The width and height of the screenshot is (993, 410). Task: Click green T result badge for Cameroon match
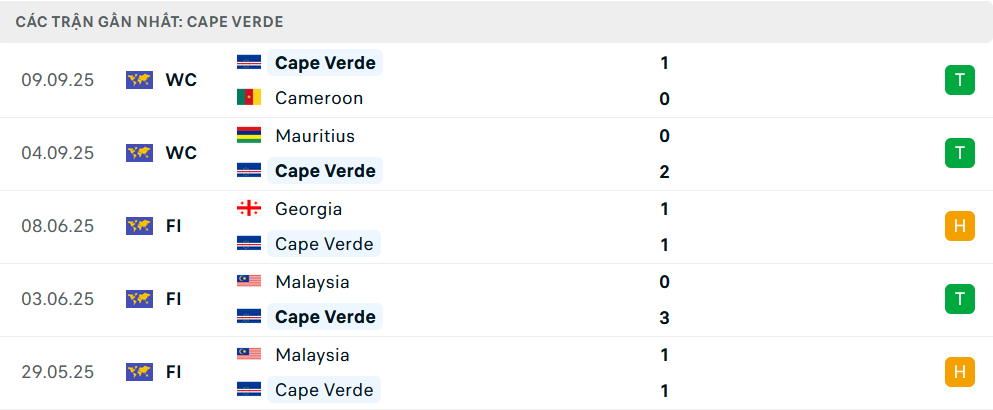(959, 80)
